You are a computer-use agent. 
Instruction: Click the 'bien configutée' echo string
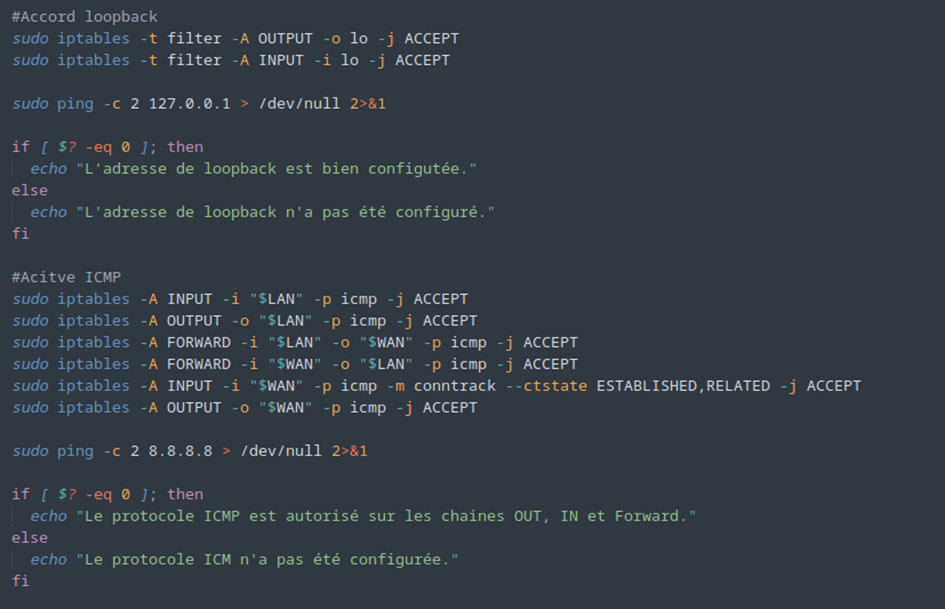tap(277, 169)
